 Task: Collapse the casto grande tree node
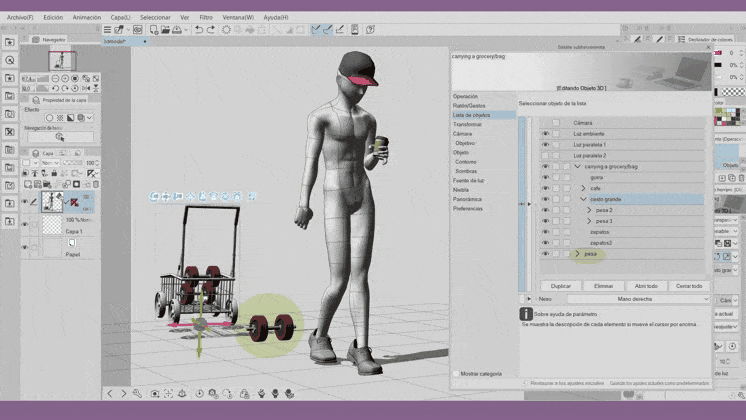pyautogui.click(x=583, y=199)
